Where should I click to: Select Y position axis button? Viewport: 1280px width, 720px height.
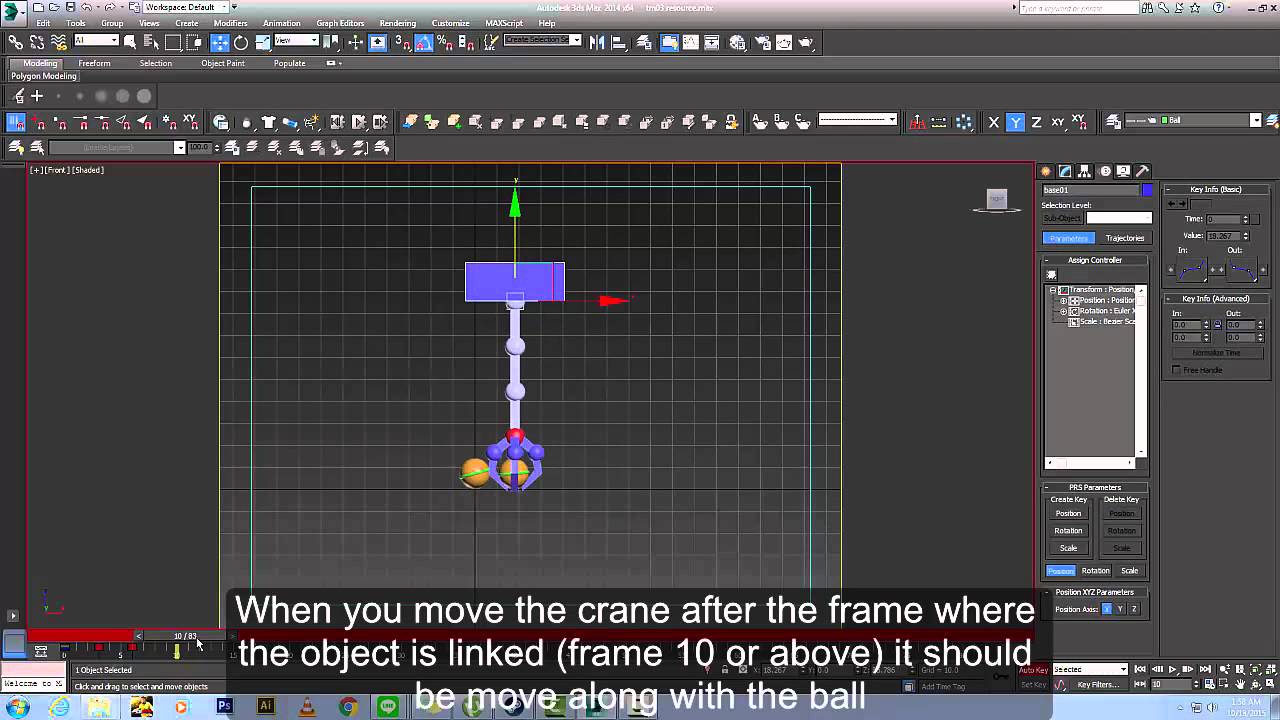click(1120, 609)
